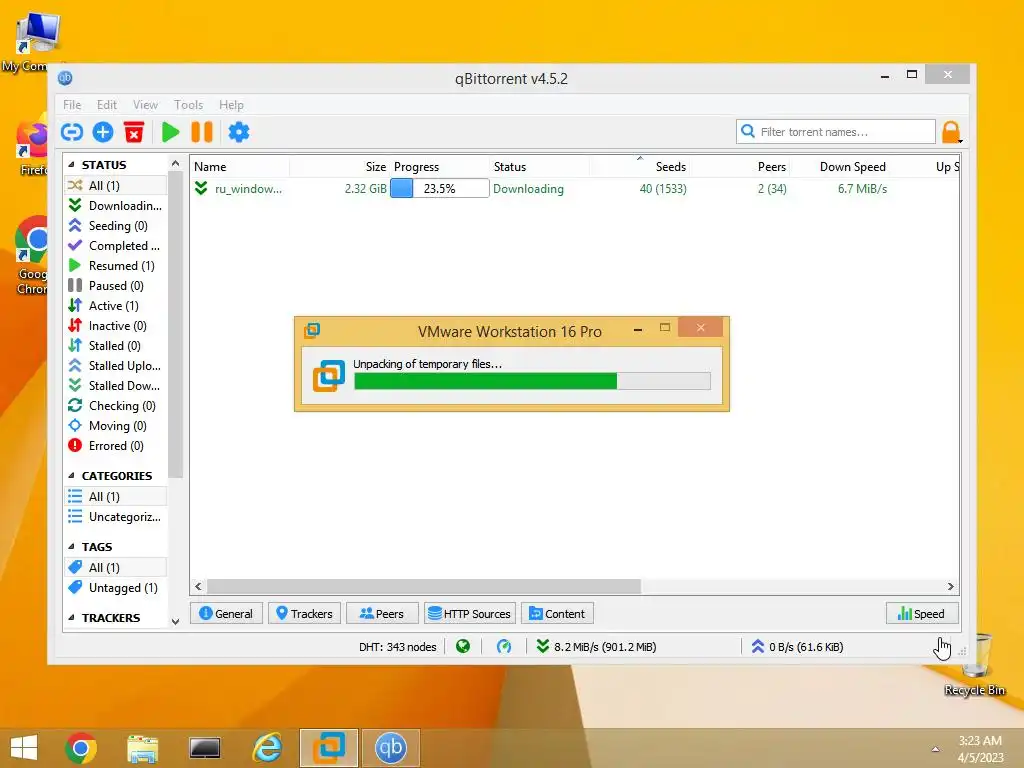This screenshot has height=768, width=1024.
Task: Switch to the Trackers tab
Action: (x=304, y=613)
